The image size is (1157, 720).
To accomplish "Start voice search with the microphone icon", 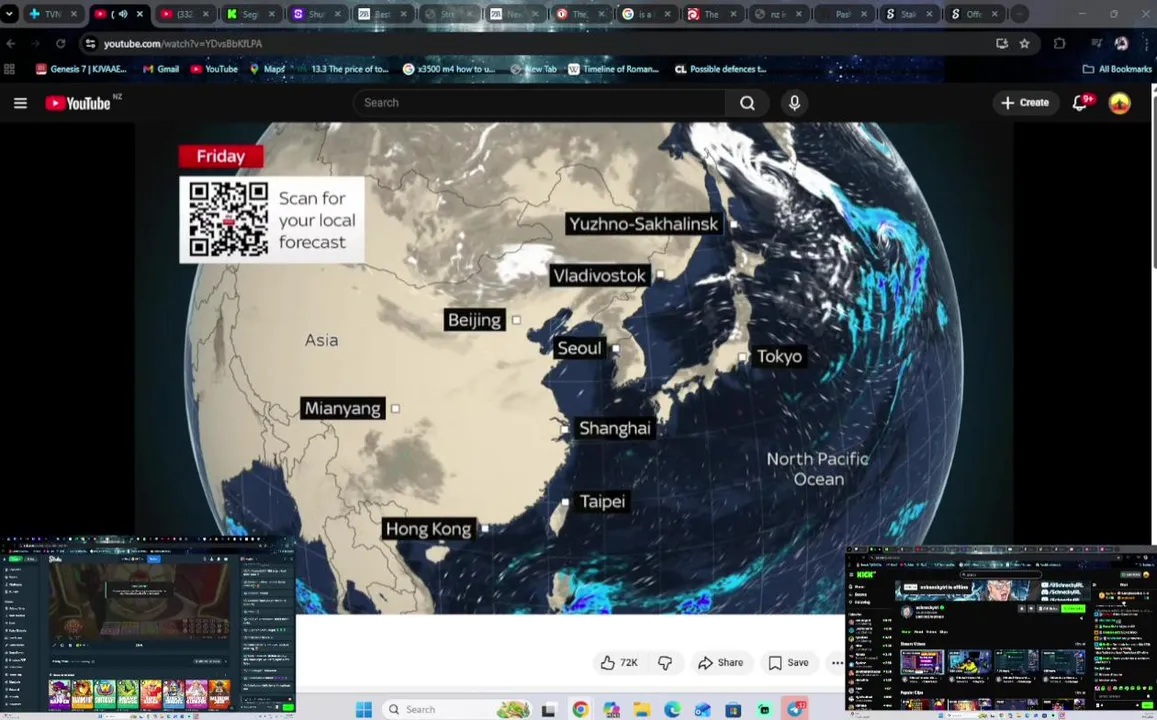I will [x=794, y=103].
